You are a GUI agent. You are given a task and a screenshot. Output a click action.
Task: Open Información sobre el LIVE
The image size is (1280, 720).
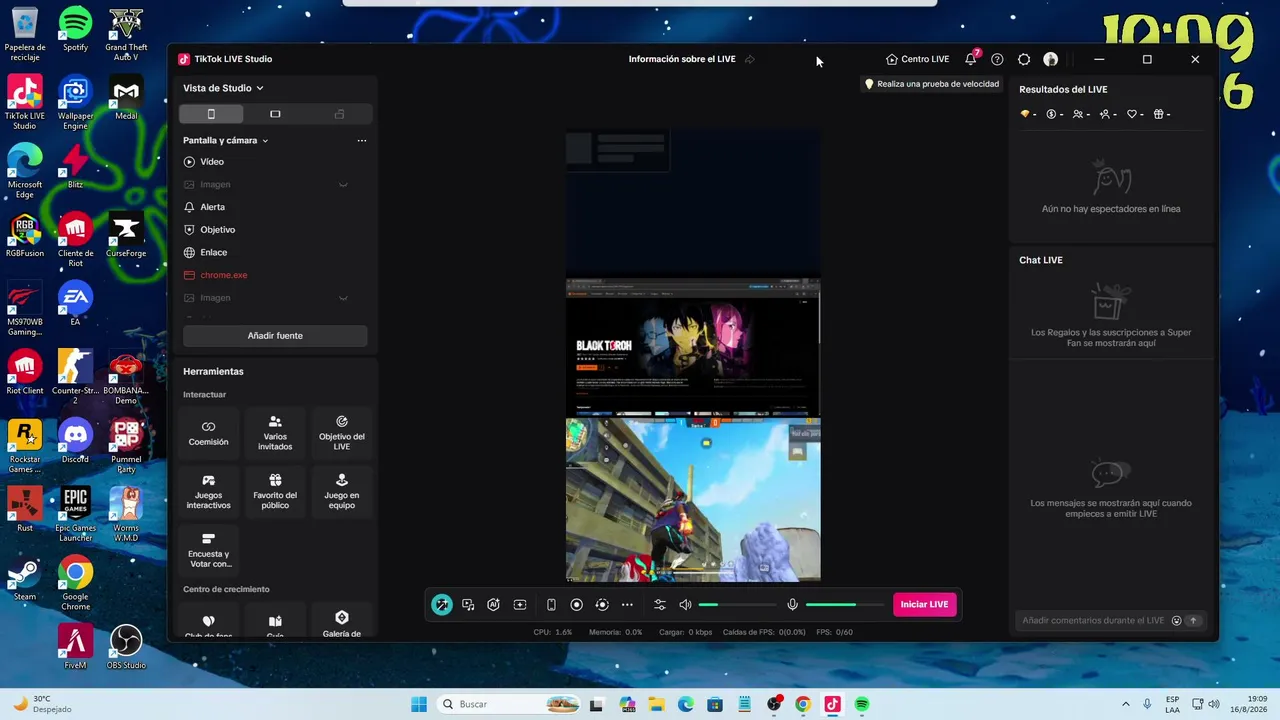682,59
